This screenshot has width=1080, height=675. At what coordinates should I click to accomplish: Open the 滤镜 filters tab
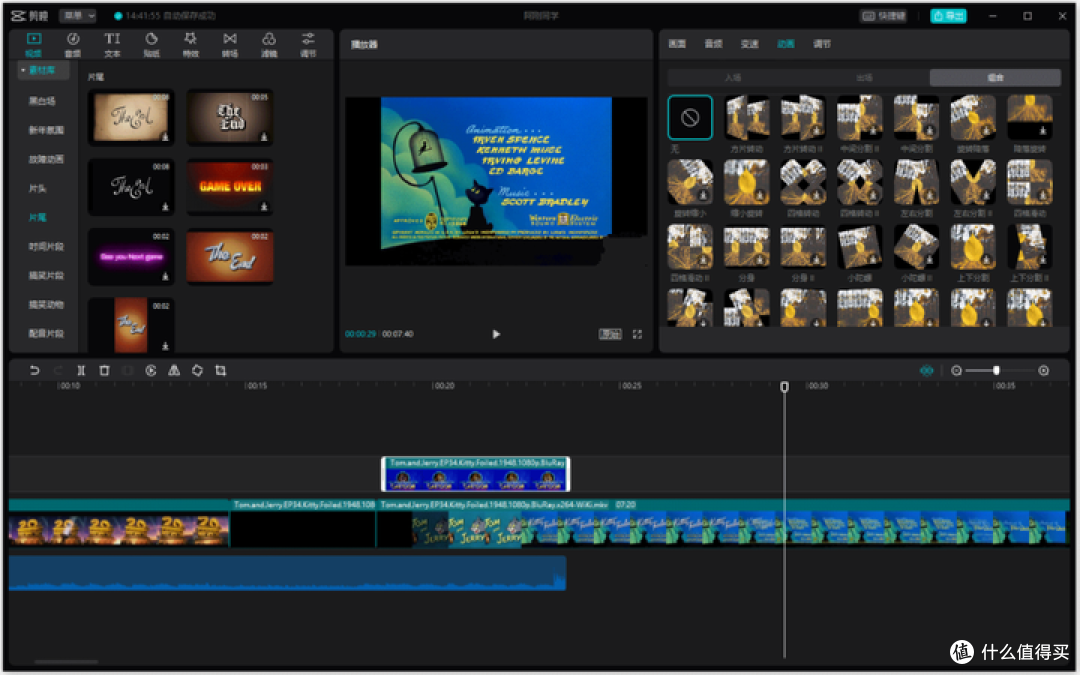269,44
